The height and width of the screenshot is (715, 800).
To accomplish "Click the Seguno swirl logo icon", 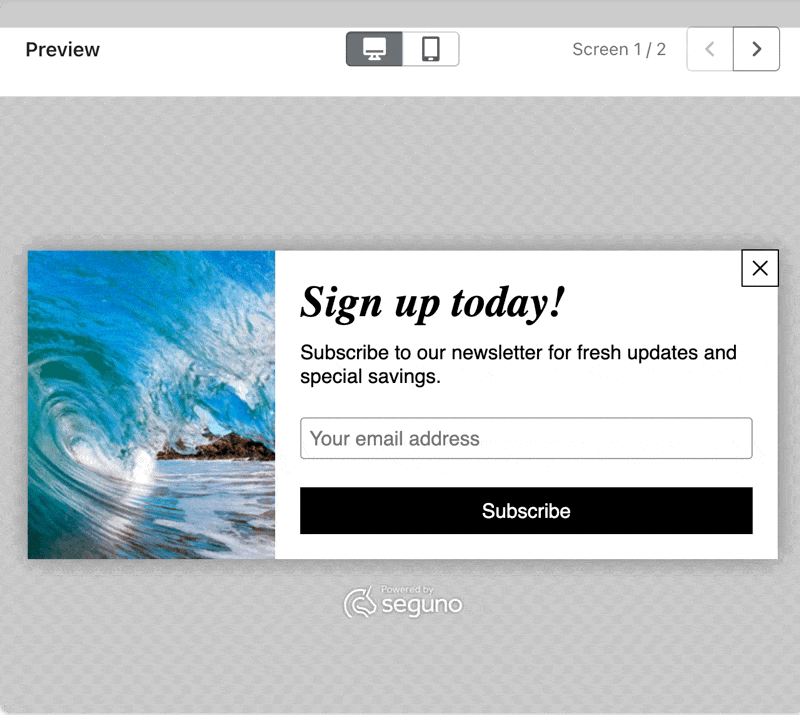I will (x=360, y=602).
